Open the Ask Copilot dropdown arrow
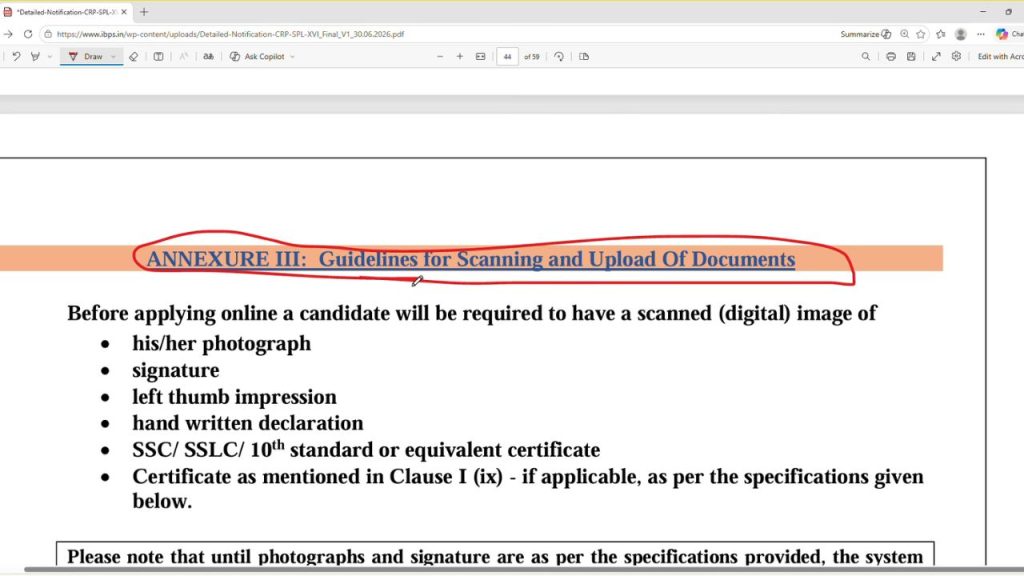 (292, 57)
